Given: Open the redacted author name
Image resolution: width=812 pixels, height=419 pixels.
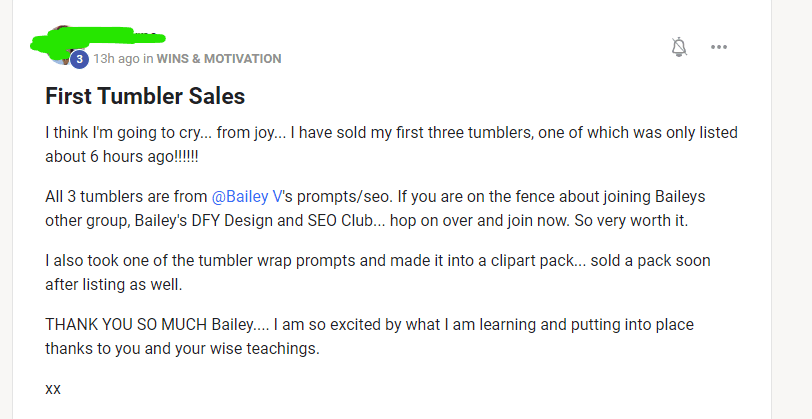Looking at the screenshot, I should [100, 41].
